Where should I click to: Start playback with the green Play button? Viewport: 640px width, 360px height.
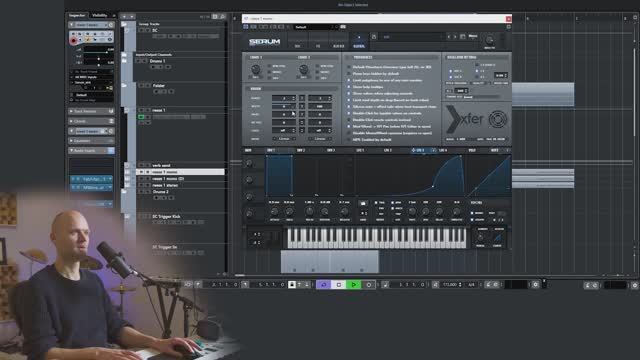(353, 284)
